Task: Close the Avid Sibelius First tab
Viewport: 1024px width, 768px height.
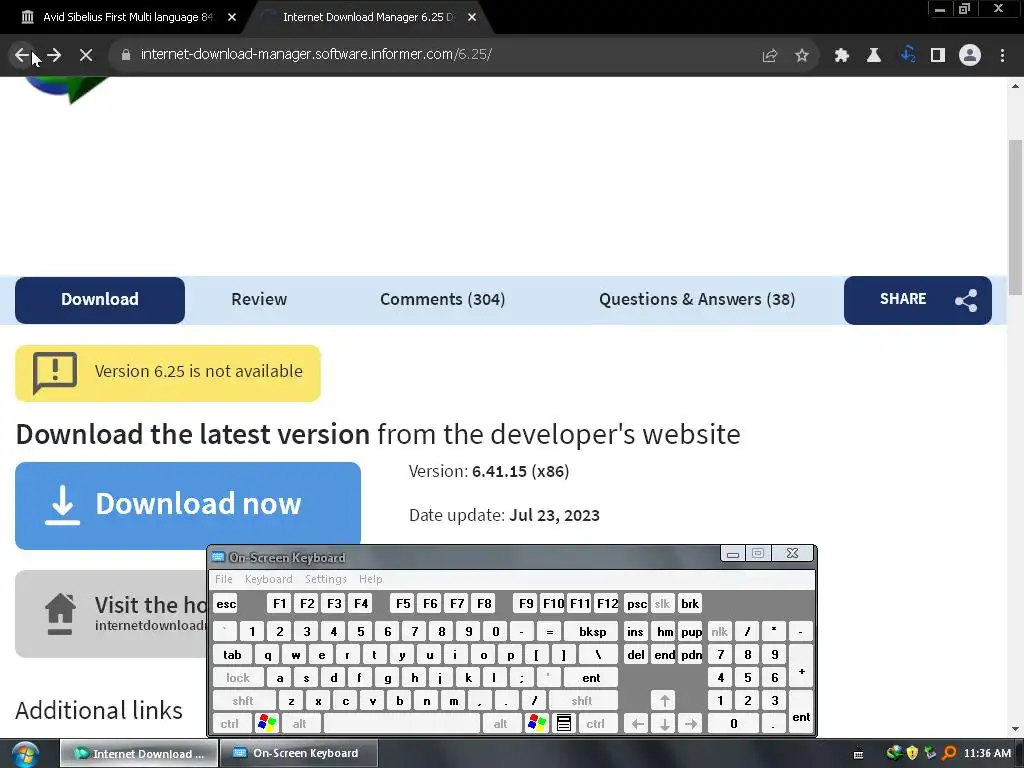Action: tap(232, 17)
